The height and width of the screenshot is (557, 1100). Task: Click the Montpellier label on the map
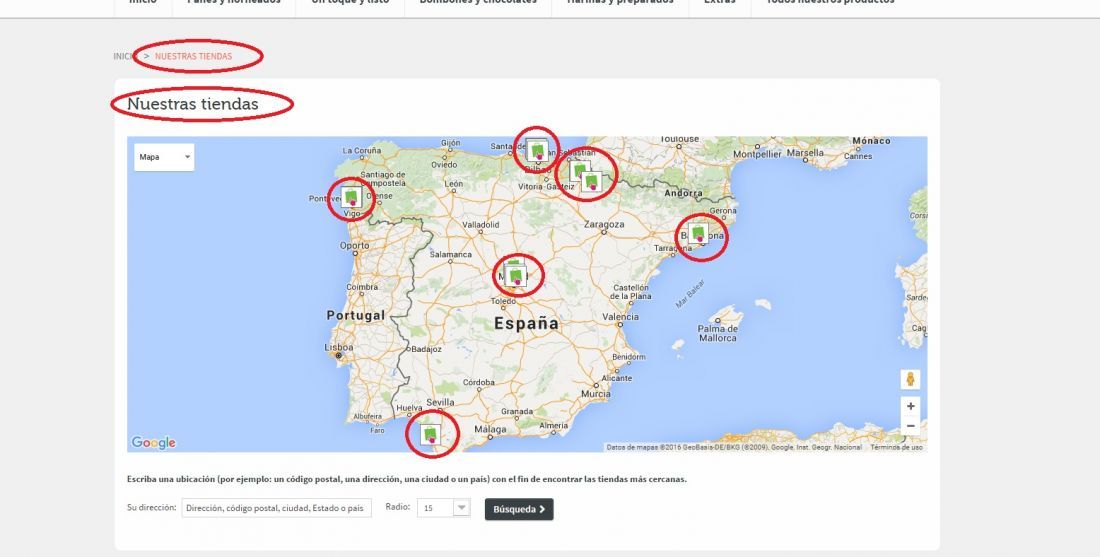757,154
